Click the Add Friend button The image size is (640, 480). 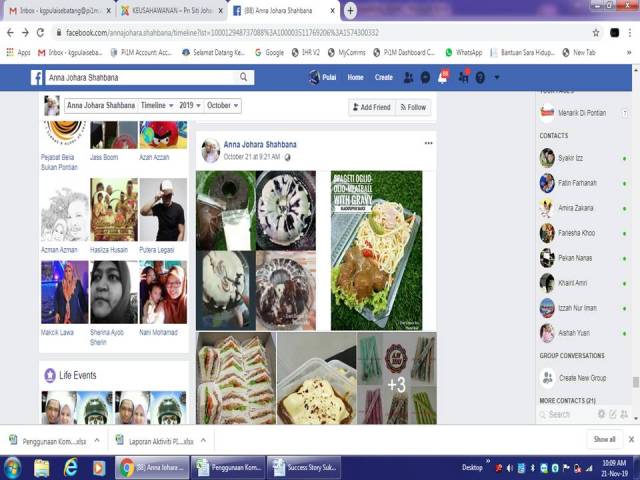(371, 106)
